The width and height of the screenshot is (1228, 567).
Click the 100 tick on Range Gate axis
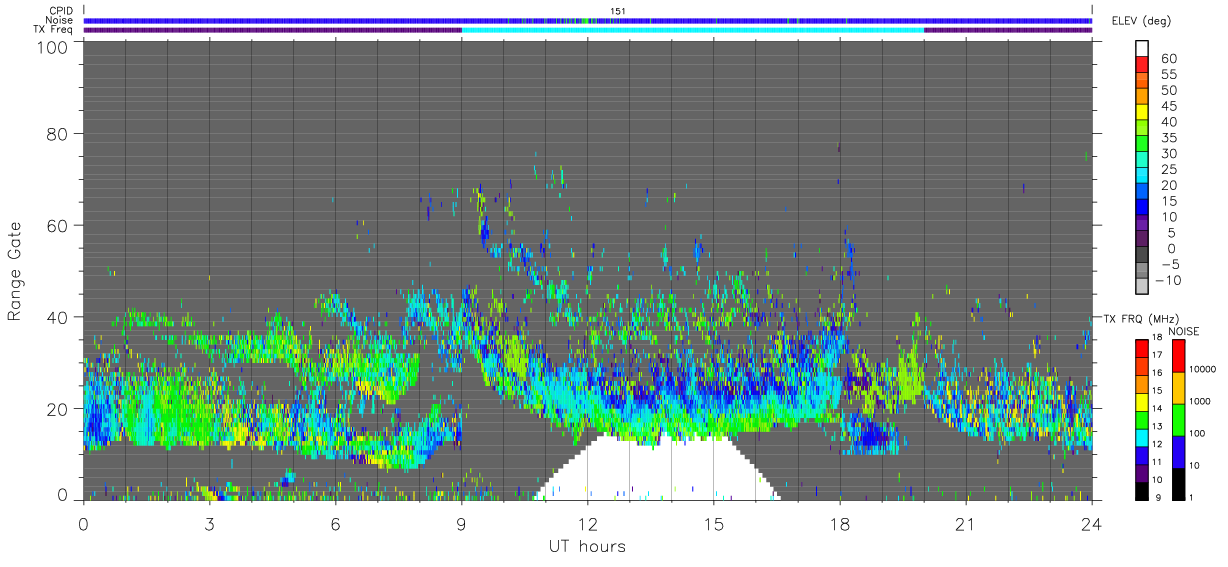pyautogui.click(x=52, y=46)
